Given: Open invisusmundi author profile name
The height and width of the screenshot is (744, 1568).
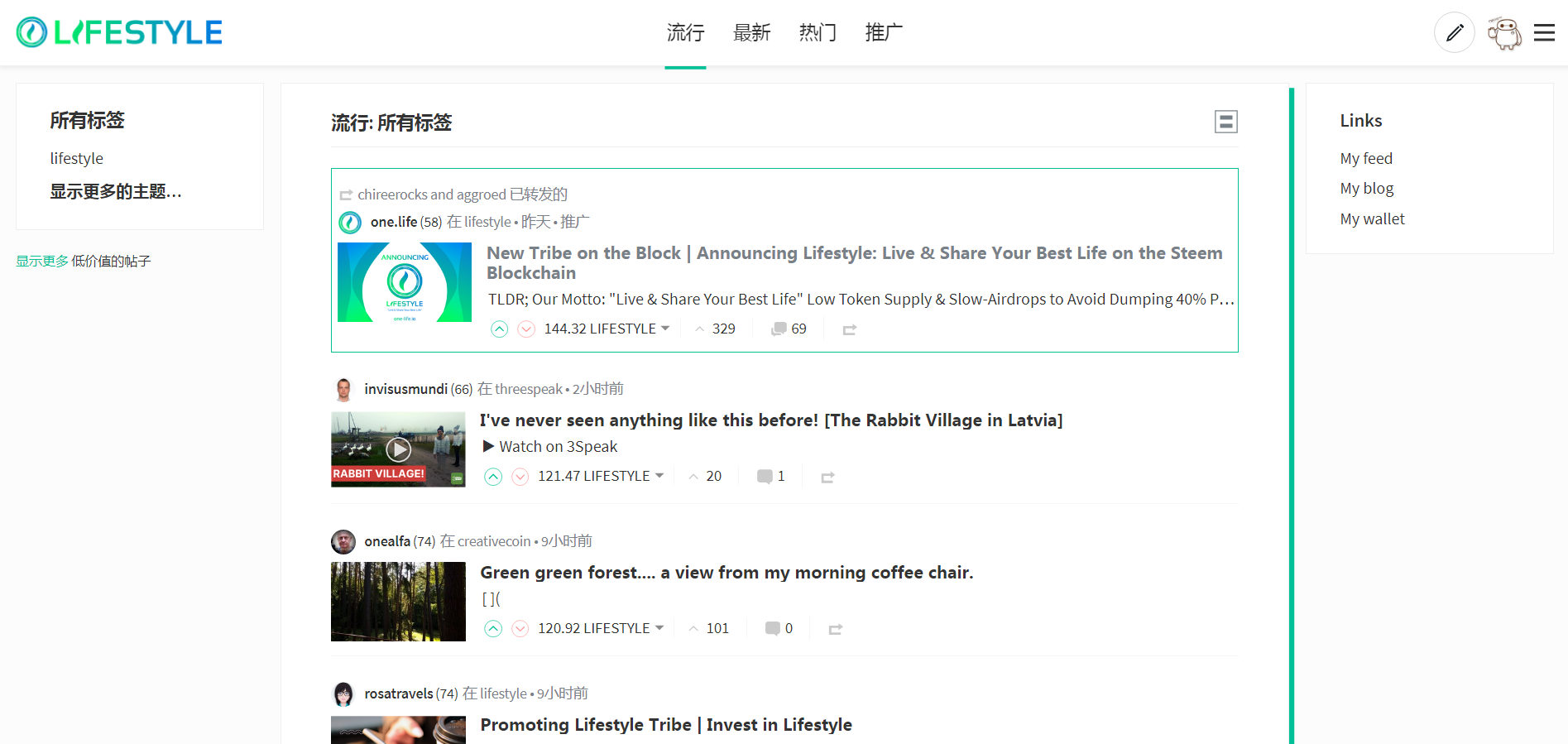Looking at the screenshot, I should coord(405,390).
